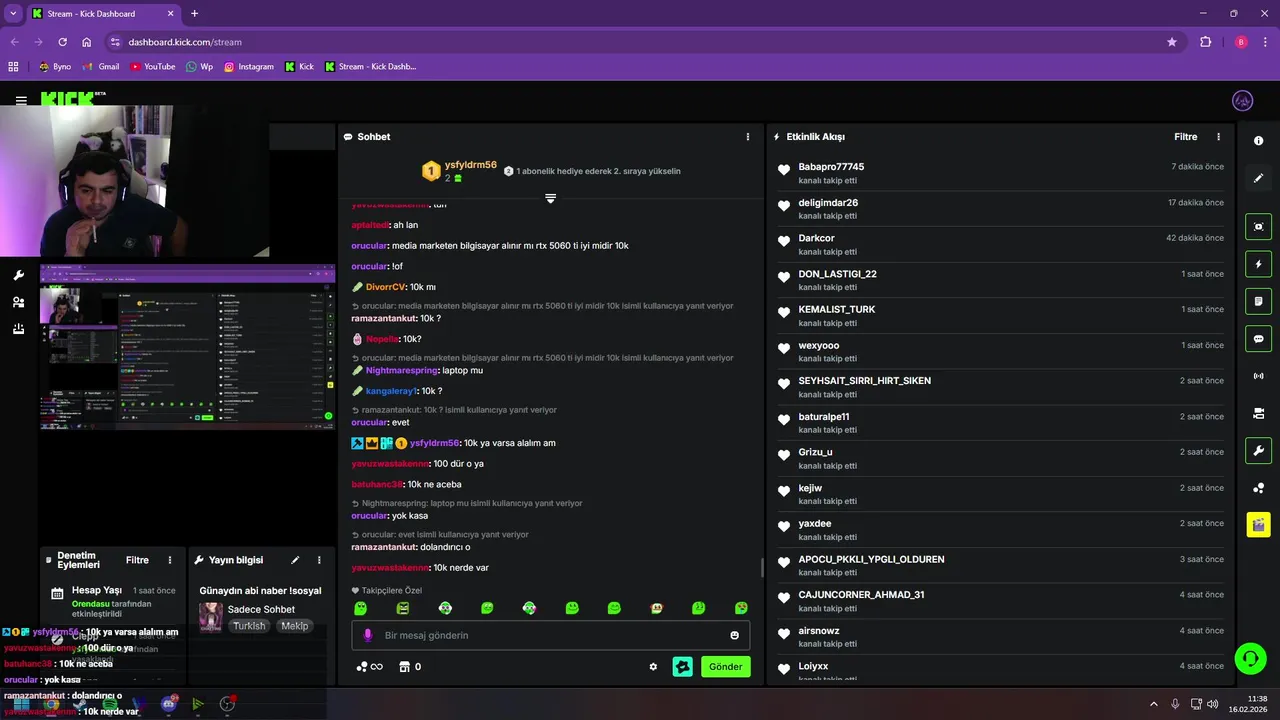Click the Sadece Sohbet category thumbnail
This screenshot has height=720, width=1280.
[x=210, y=617]
